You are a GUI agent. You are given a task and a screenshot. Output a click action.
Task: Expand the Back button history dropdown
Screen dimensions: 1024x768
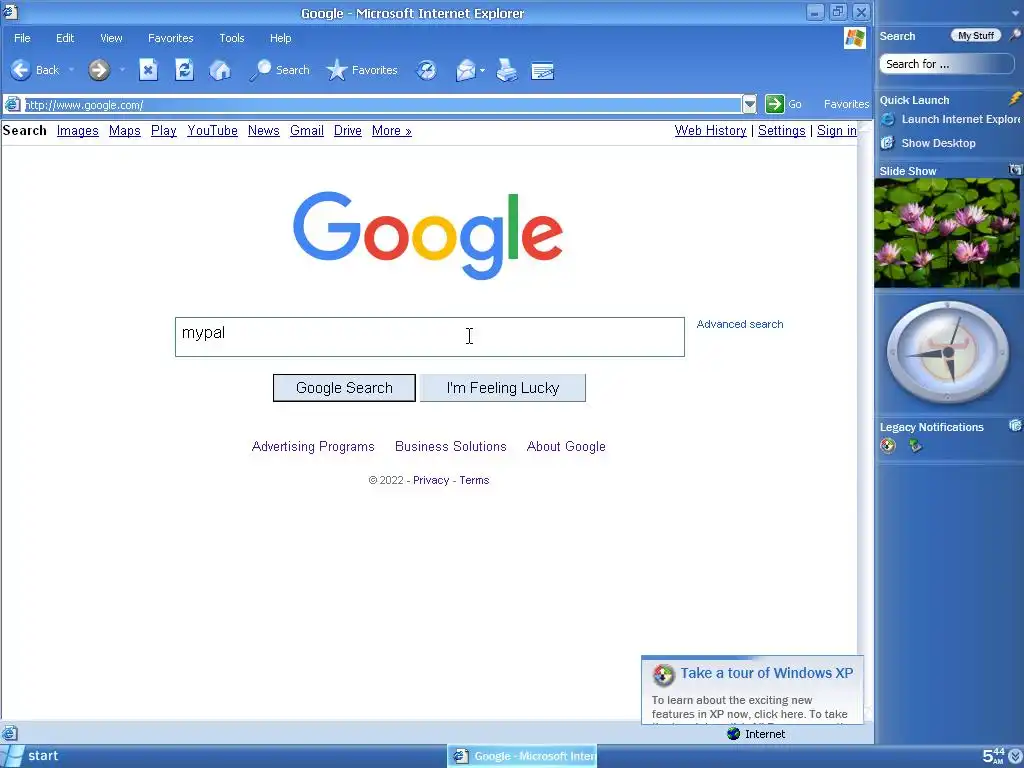point(71,70)
